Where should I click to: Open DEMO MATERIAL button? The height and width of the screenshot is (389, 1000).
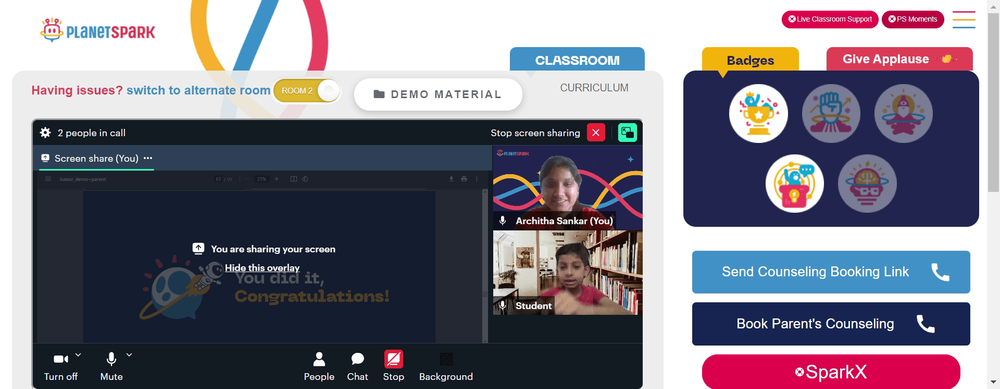click(438, 94)
